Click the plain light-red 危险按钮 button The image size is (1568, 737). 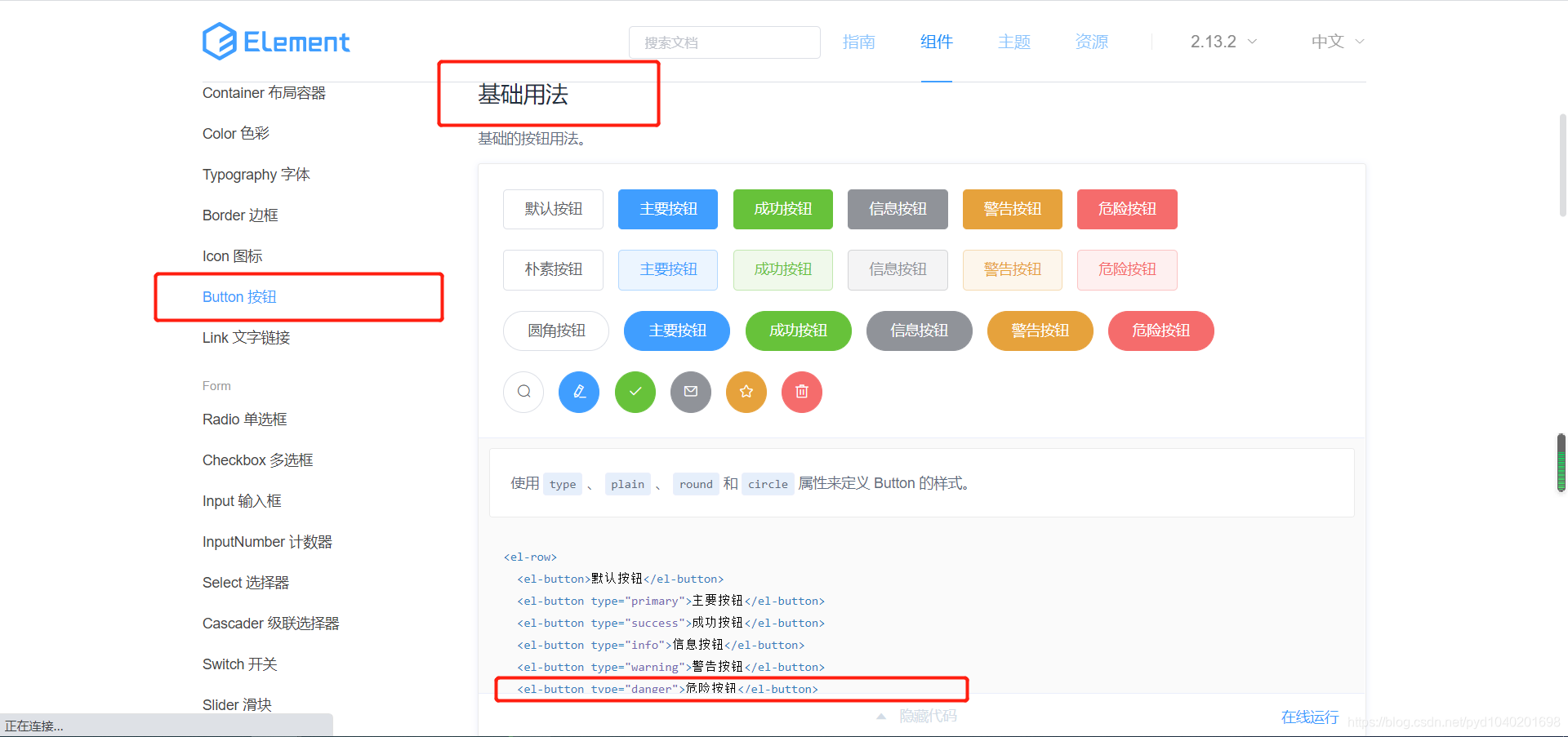pyautogui.click(x=1127, y=270)
